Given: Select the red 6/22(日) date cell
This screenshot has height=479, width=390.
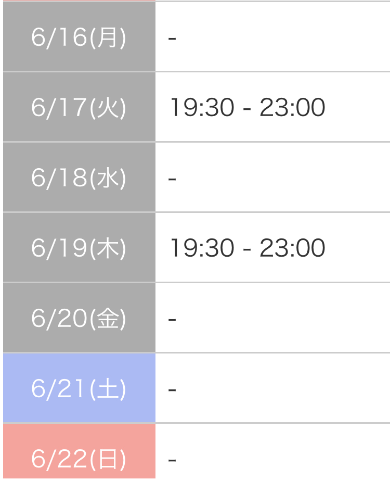Looking at the screenshot, I should coord(79,451).
